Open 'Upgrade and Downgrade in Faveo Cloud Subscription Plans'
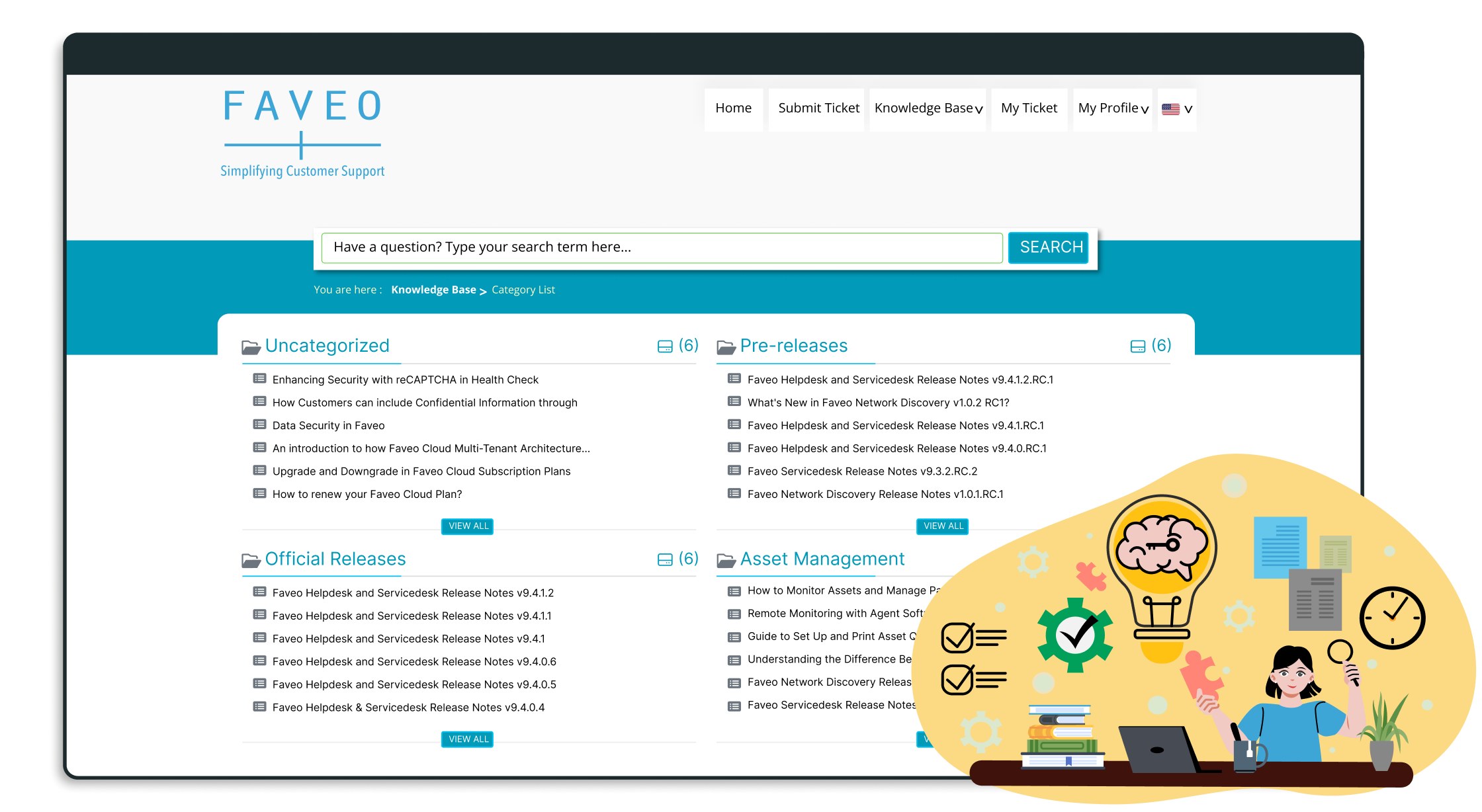1482x812 pixels. (421, 471)
